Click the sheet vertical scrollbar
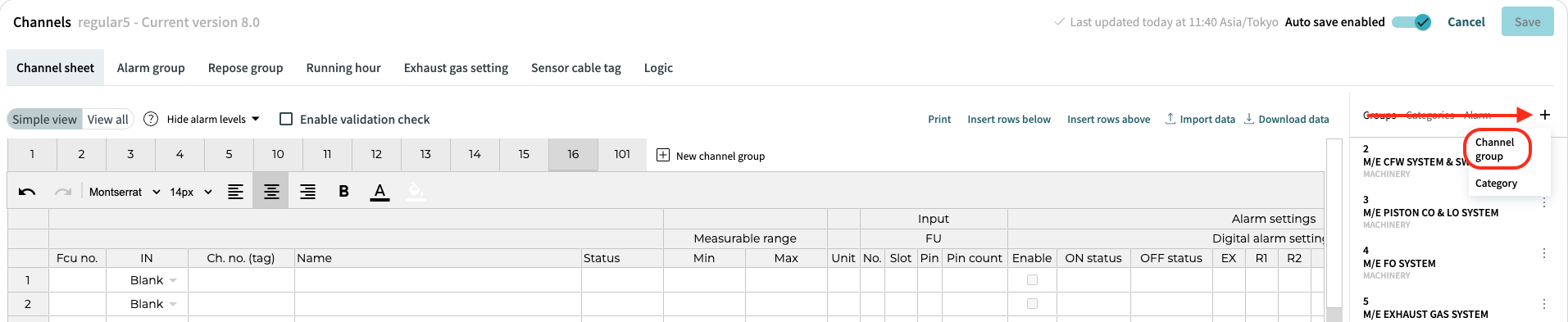 [x=1334, y=229]
